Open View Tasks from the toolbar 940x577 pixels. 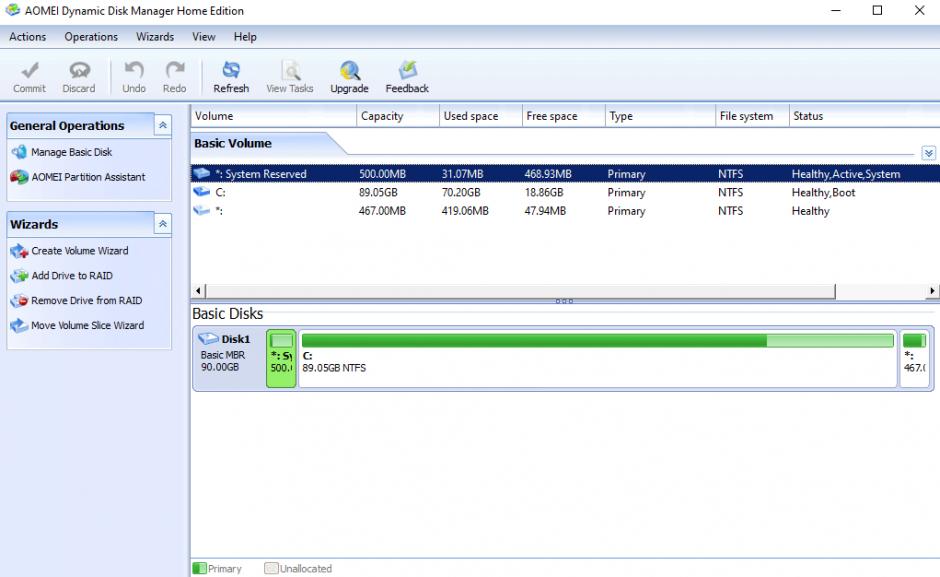point(290,77)
